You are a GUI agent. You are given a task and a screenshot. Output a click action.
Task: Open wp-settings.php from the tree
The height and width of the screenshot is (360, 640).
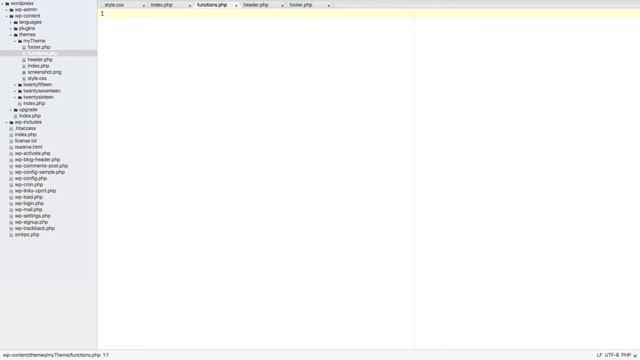click(x=33, y=216)
